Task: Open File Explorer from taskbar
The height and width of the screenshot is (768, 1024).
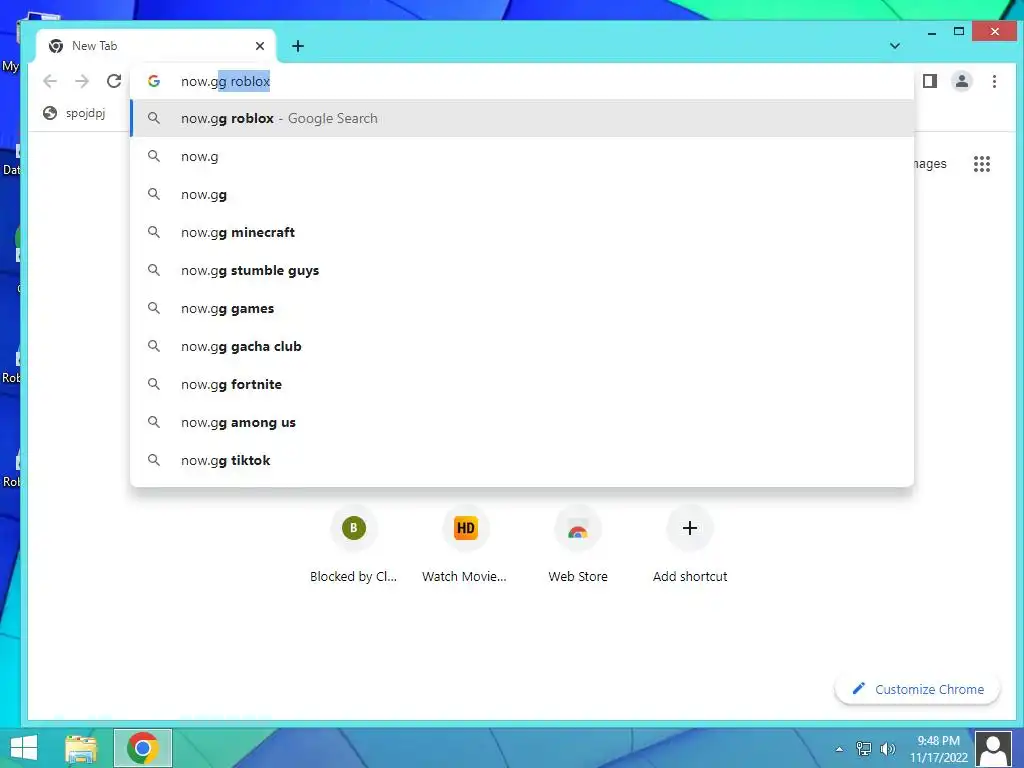Action: 81,748
